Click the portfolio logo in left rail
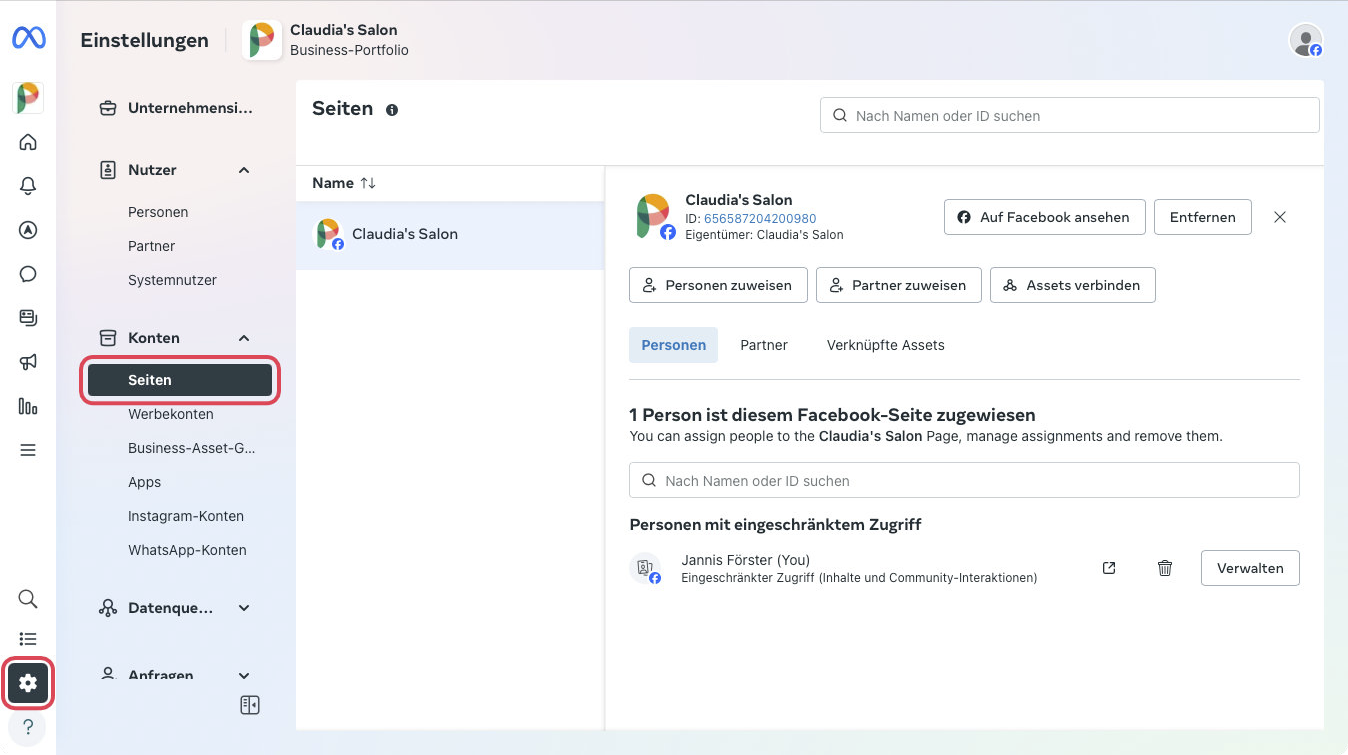The image size is (1348, 755). pyautogui.click(x=28, y=98)
